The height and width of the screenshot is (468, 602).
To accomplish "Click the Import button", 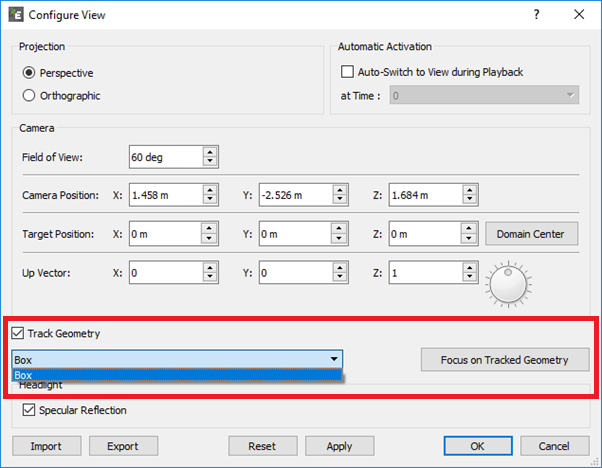I will (46, 446).
